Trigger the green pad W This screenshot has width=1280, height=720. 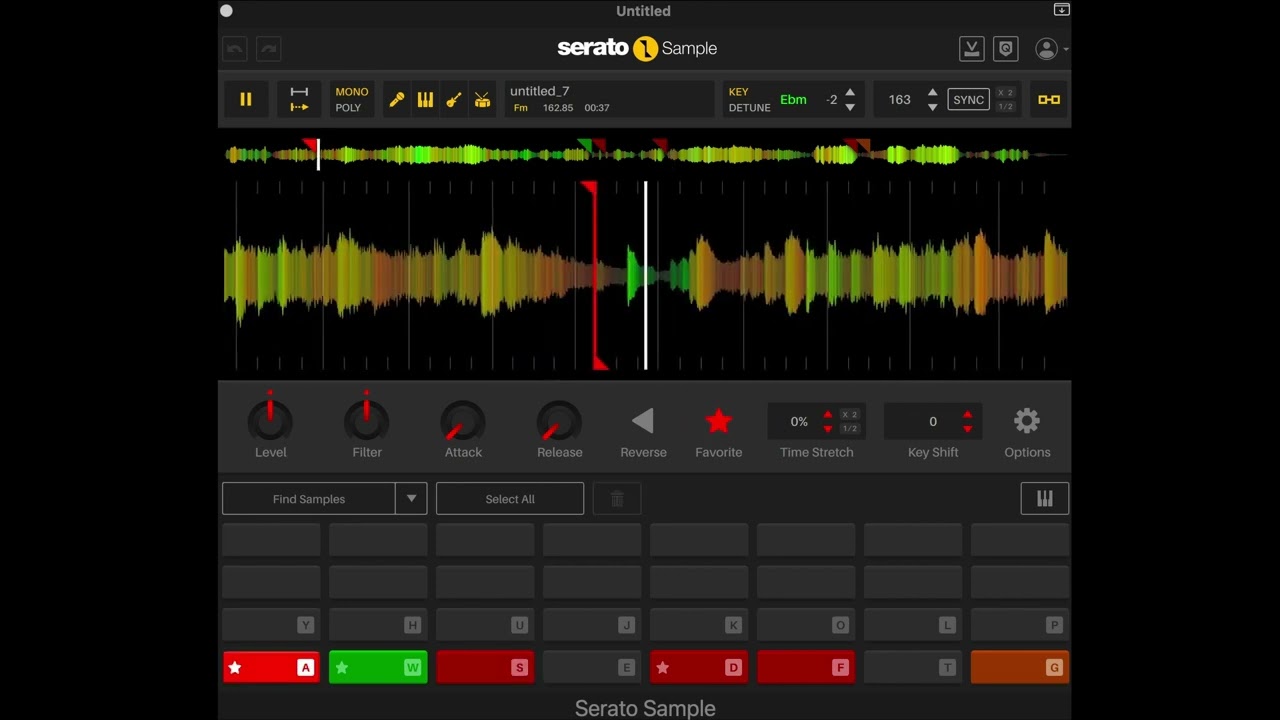pyautogui.click(x=378, y=667)
